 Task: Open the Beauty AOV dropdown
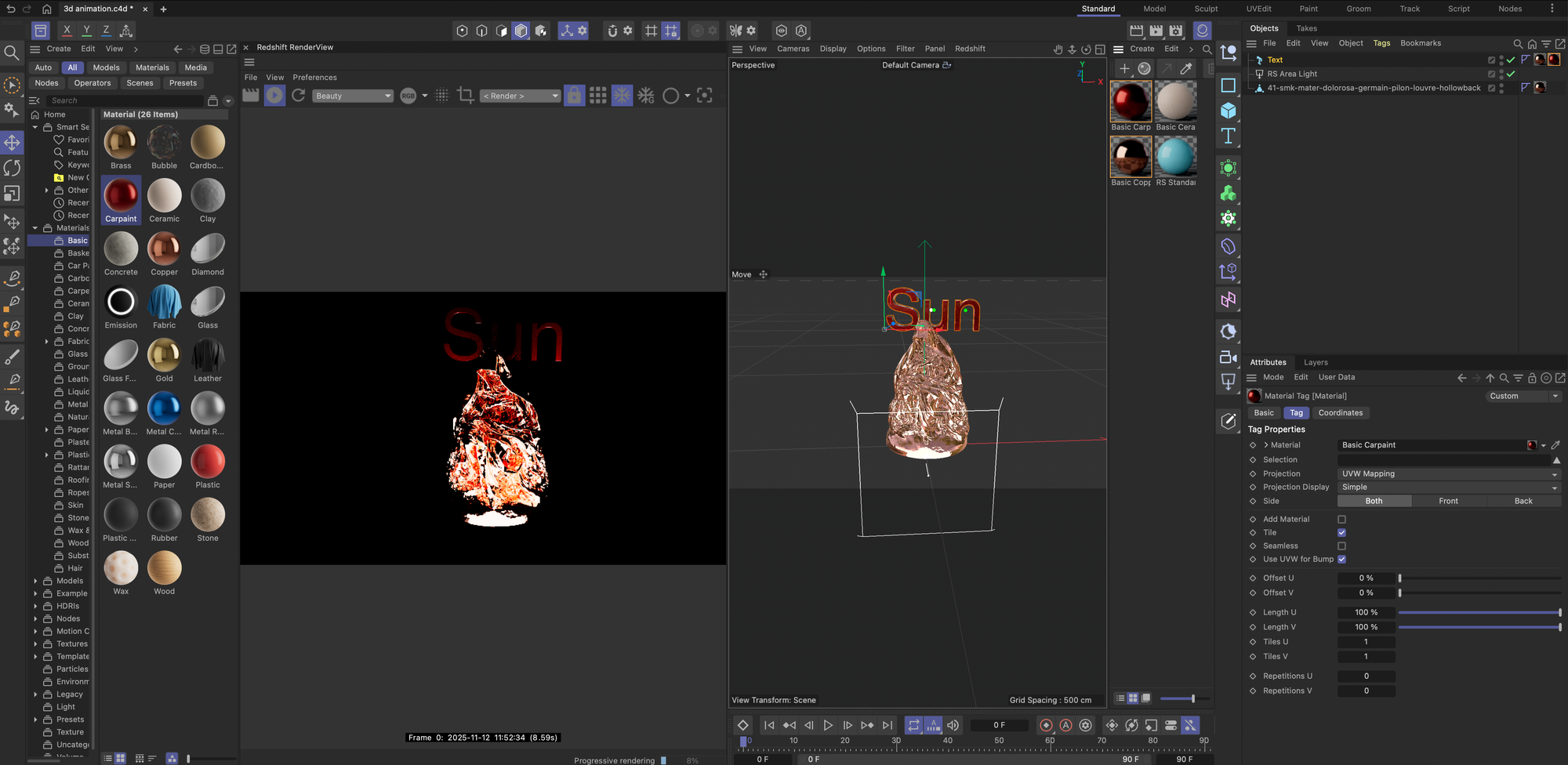click(353, 96)
